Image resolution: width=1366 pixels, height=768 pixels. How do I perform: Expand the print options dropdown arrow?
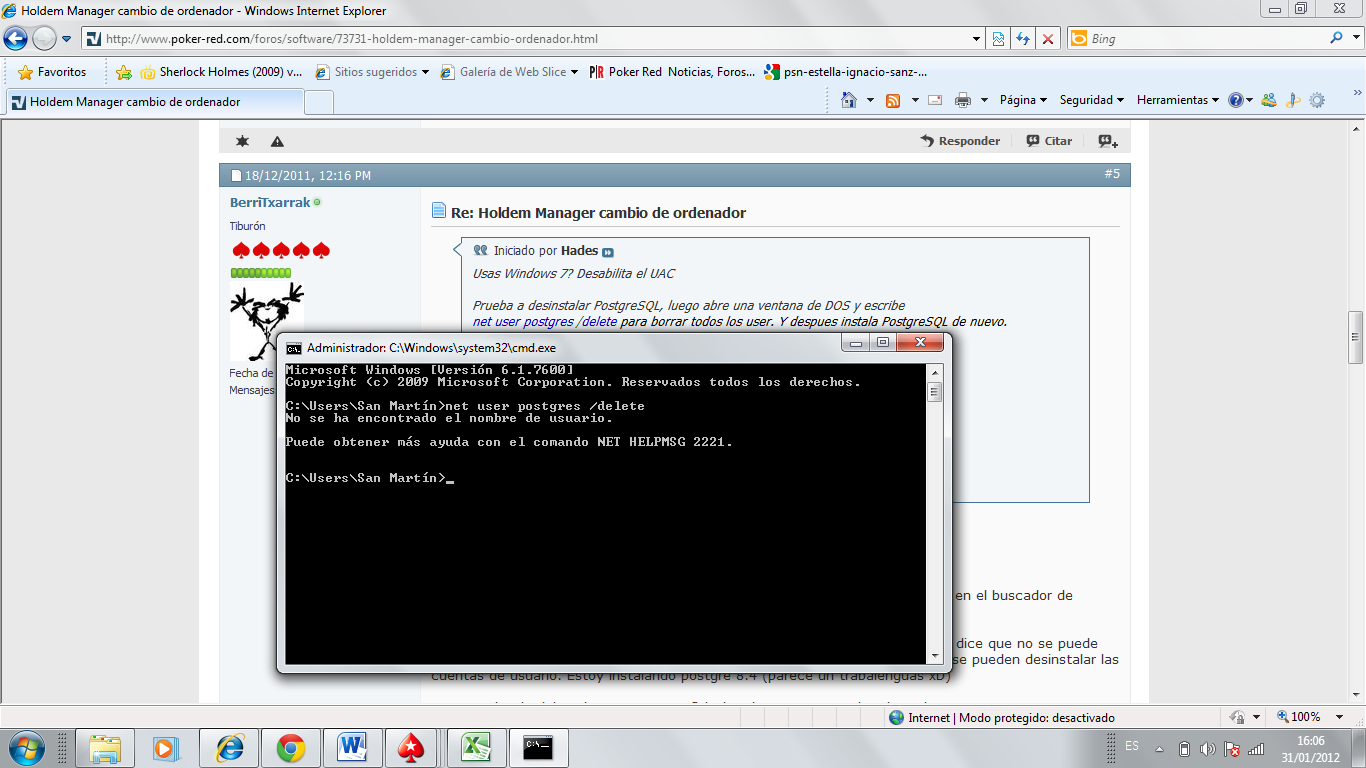tap(984, 100)
